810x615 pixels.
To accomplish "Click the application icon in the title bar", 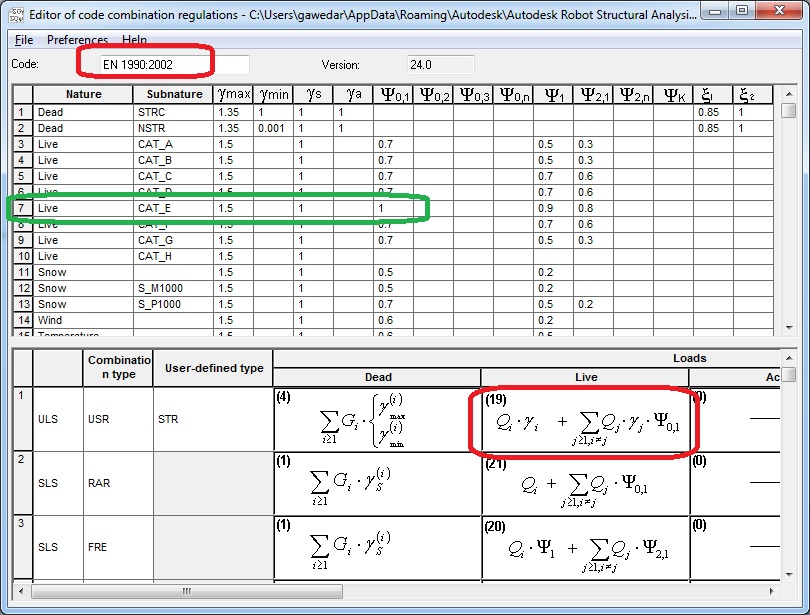I will [17, 14].
